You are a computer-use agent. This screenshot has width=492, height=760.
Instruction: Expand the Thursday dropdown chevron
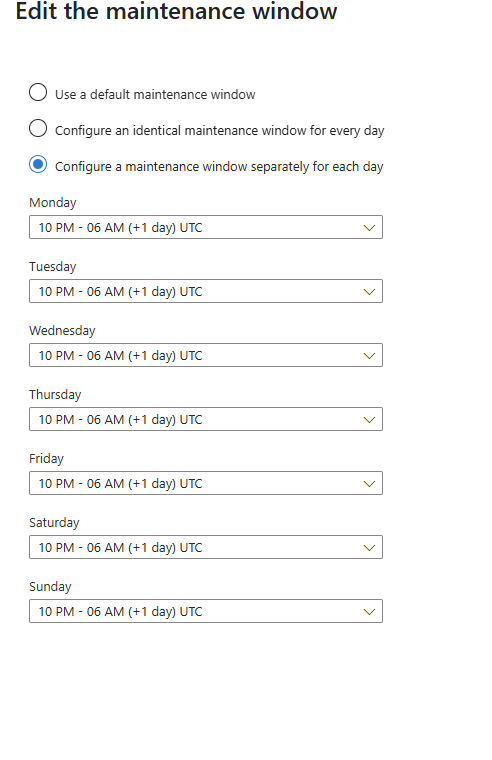coord(369,420)
